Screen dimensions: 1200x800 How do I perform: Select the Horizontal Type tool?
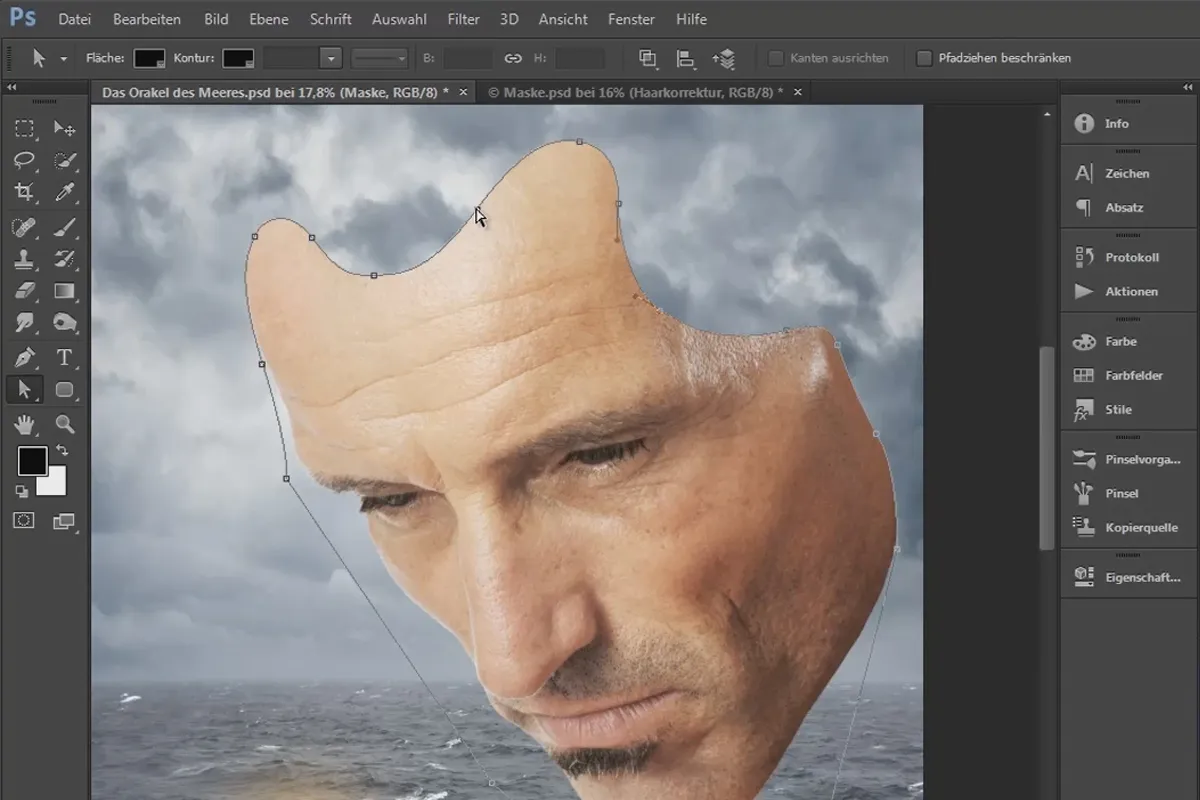[65, 357]
